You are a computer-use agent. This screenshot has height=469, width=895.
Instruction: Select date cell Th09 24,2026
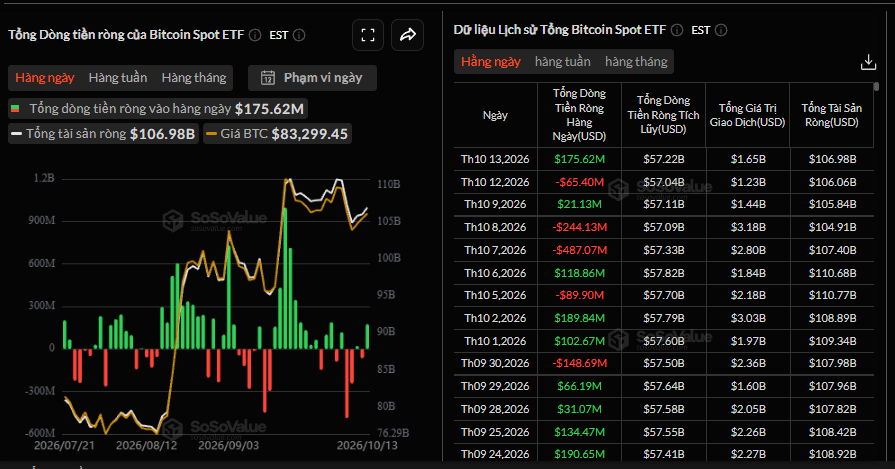coord(495,454)
